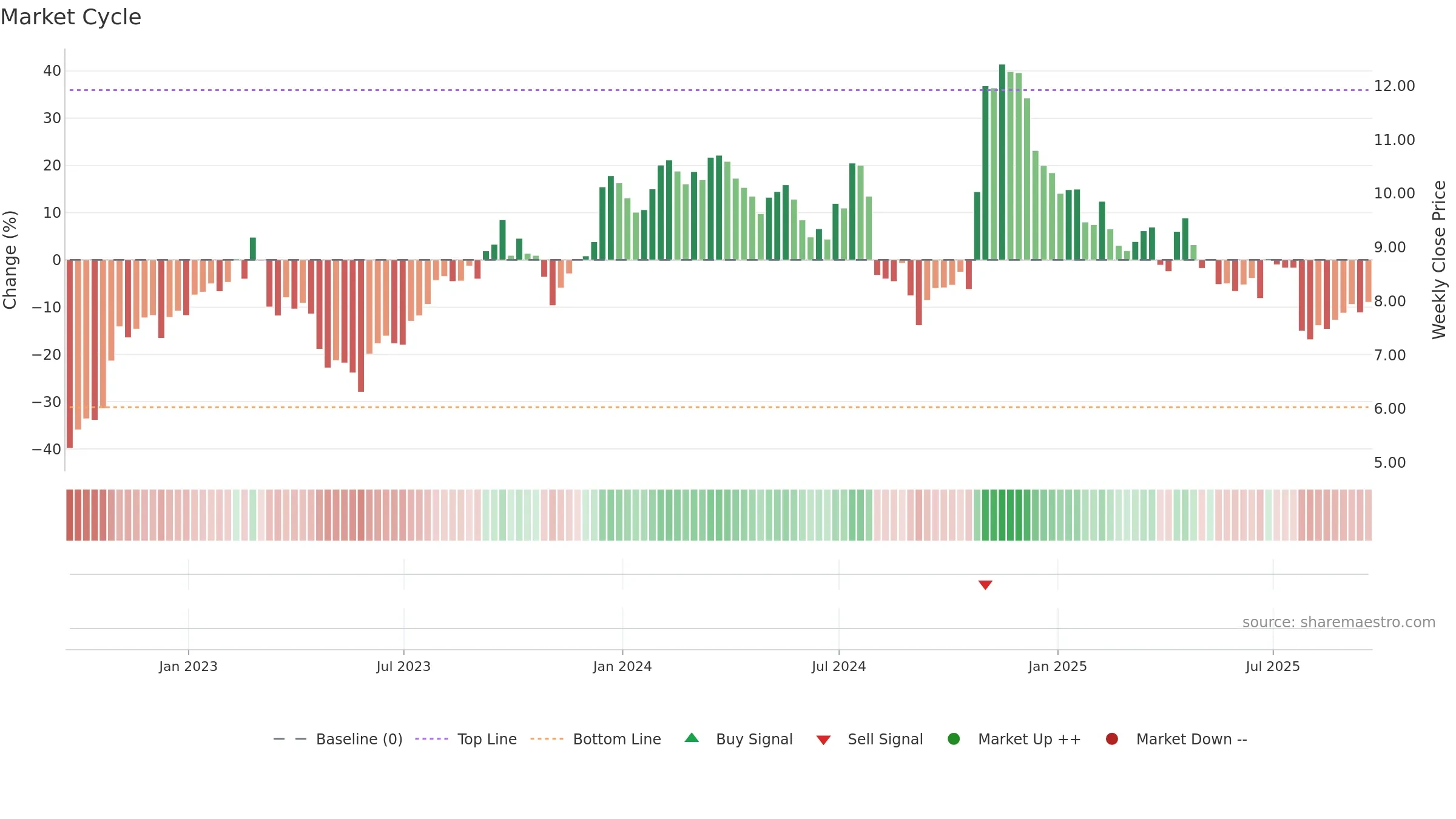This screenshot has height=819, width=1456.
Task: Click the purple dotted Top Line sample
Action: (431, 739)
